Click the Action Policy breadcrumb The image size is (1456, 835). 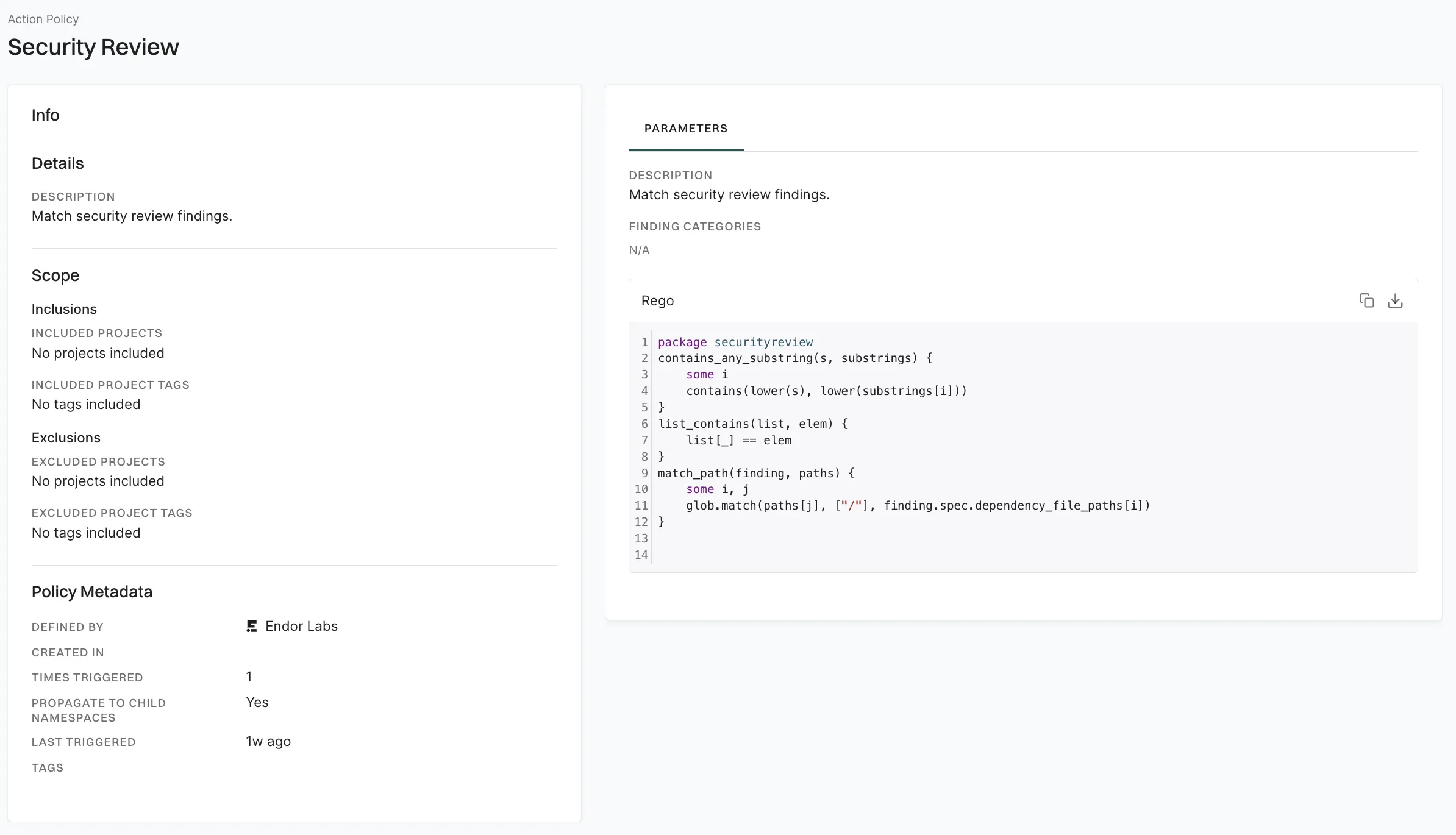point(43,19)
